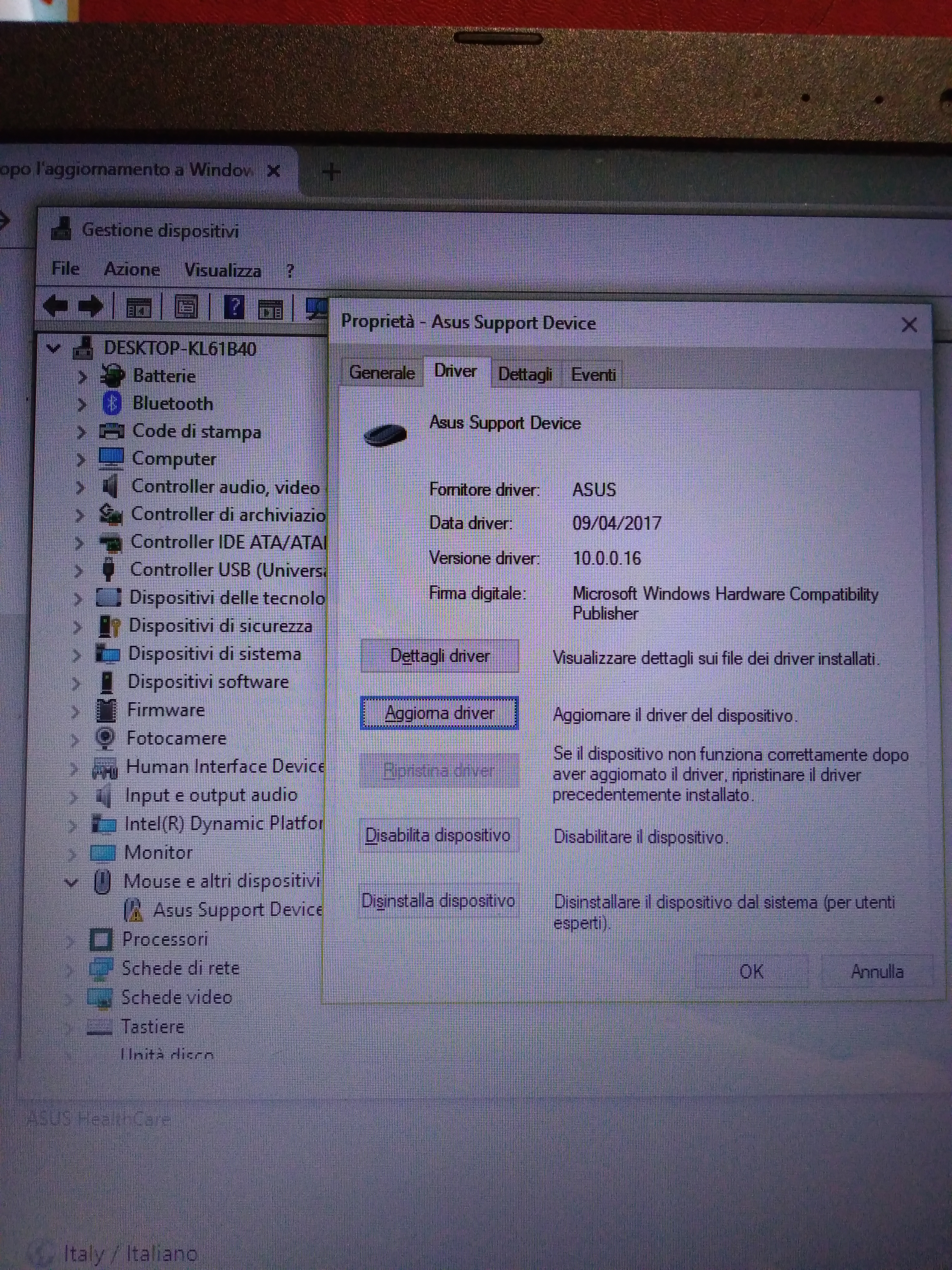This screenshot has height=1270, width=952.
Task: Click the action pane toolbar icon
Action: 270,309
